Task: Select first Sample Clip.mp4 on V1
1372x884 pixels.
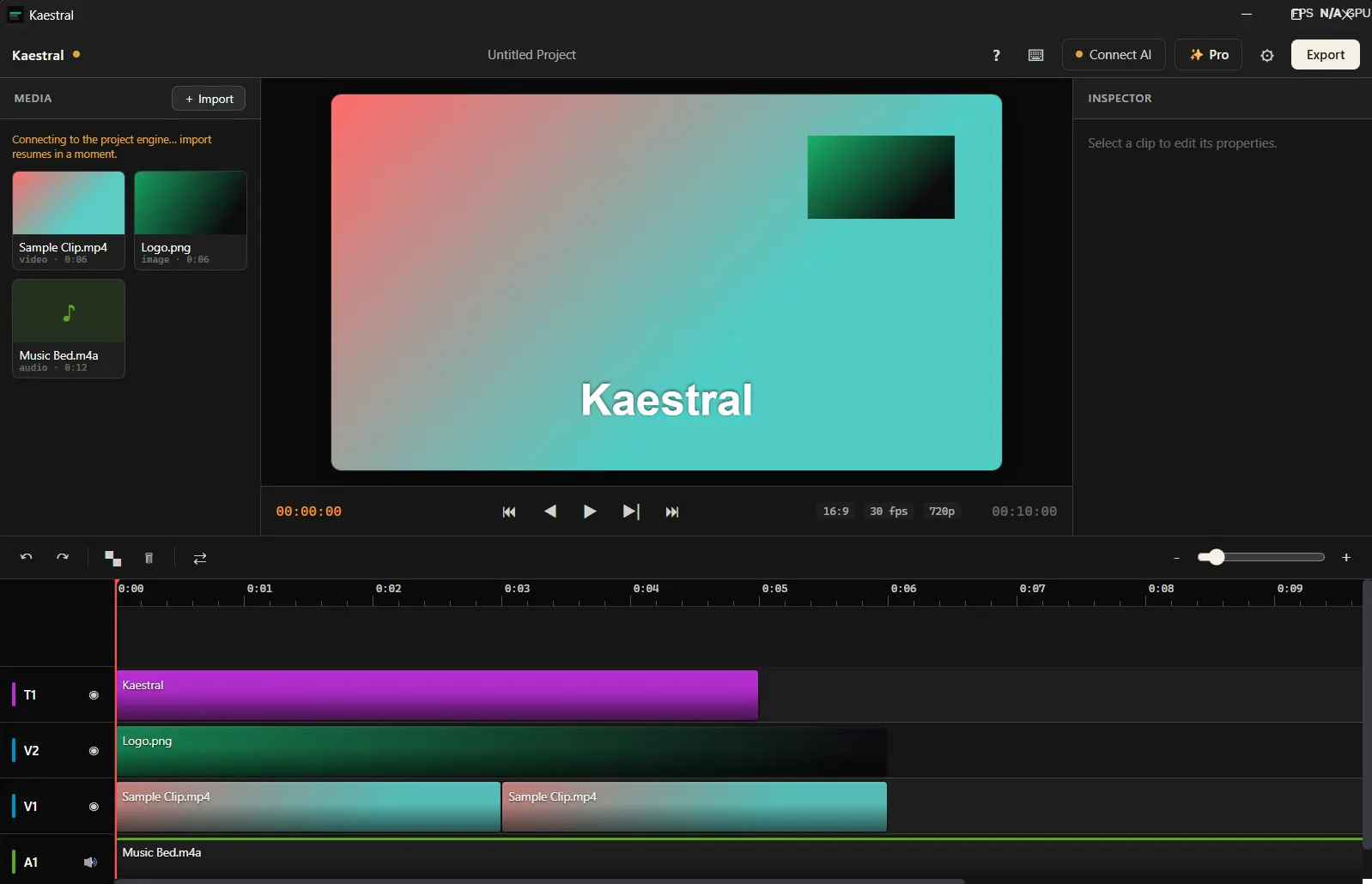Action: (308, 807)
